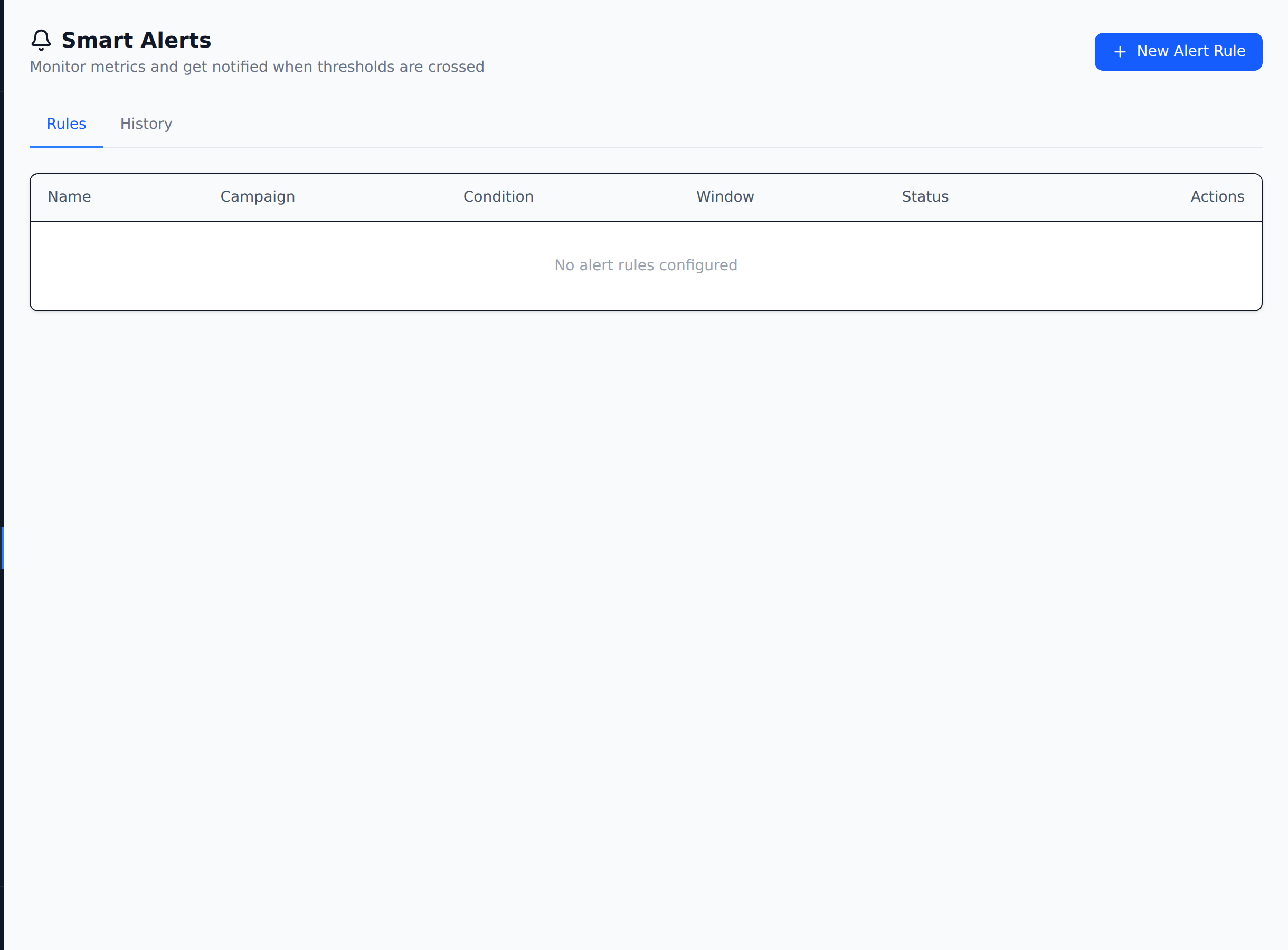The width and height of the screenshot is (1288, 950).
Task: Click the Smart Alerts page title
Action: click(136, 40)
